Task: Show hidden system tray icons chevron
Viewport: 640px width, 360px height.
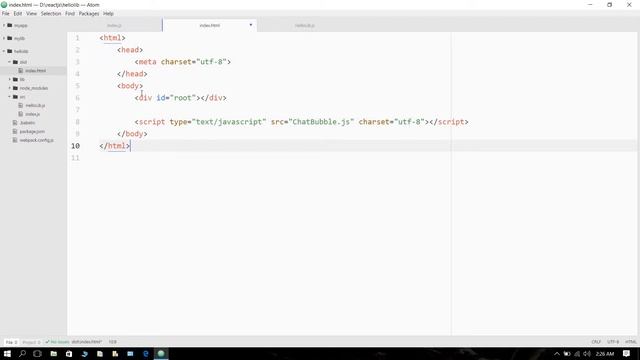Action: pos(557,353)
